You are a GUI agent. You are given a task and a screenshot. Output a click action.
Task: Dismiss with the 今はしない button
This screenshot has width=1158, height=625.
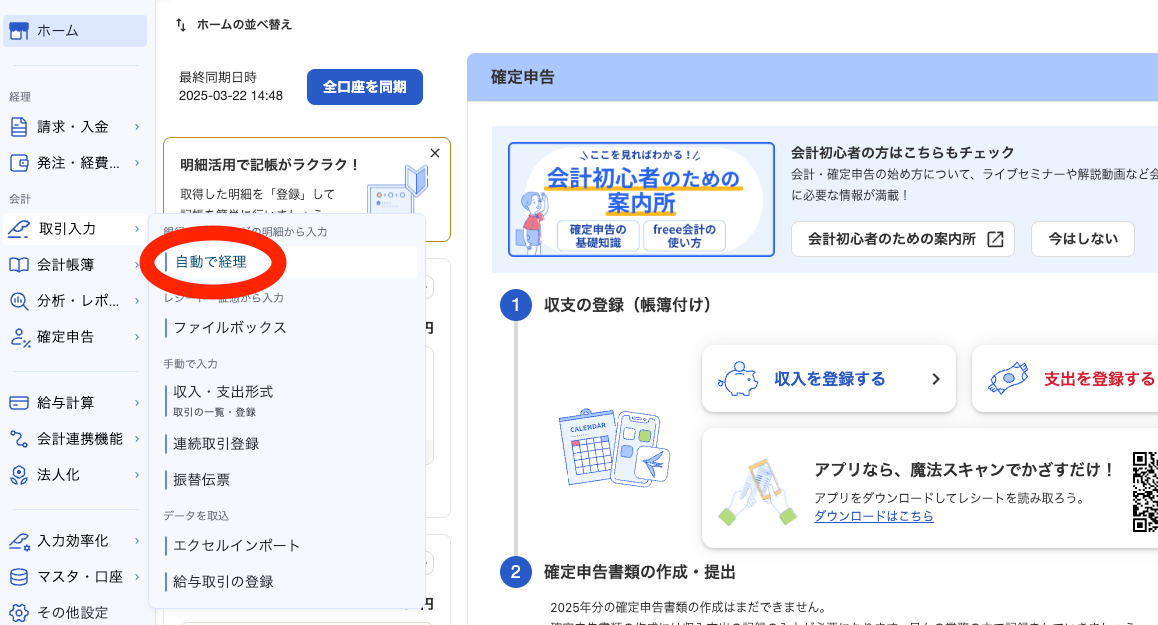tap(1082, 239)
